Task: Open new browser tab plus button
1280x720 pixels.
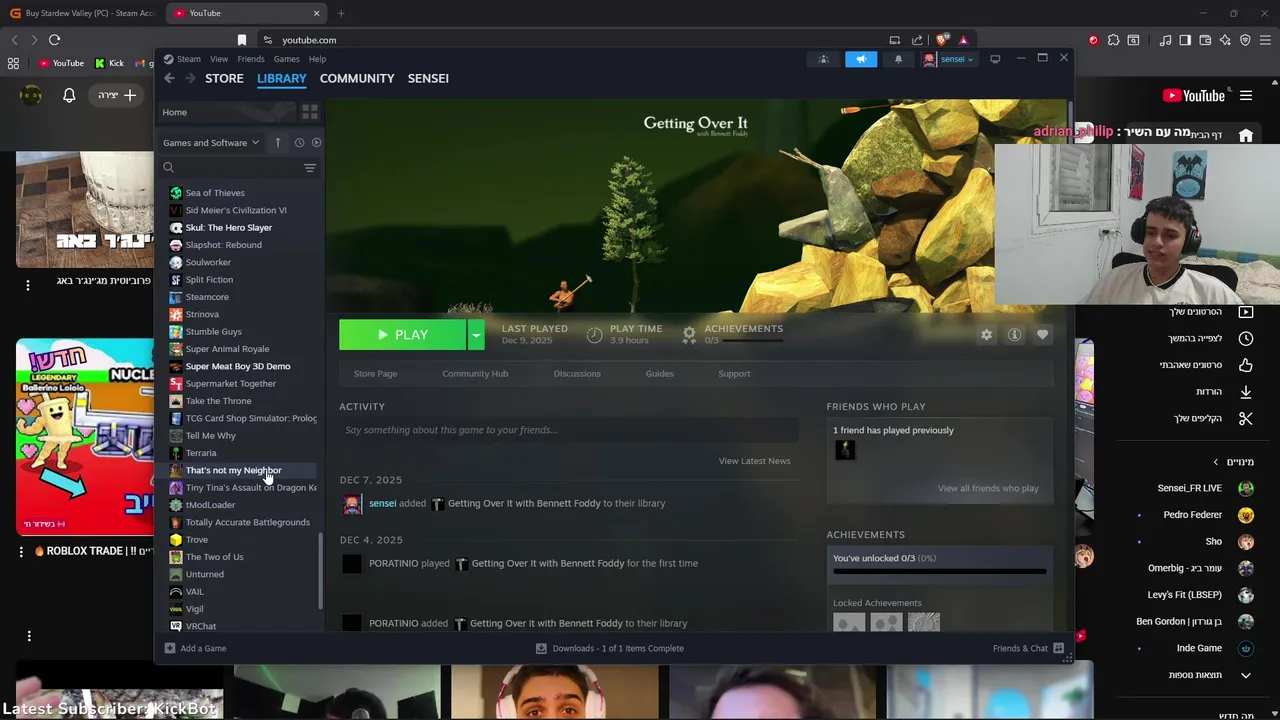Action: (x=341, y=13)
